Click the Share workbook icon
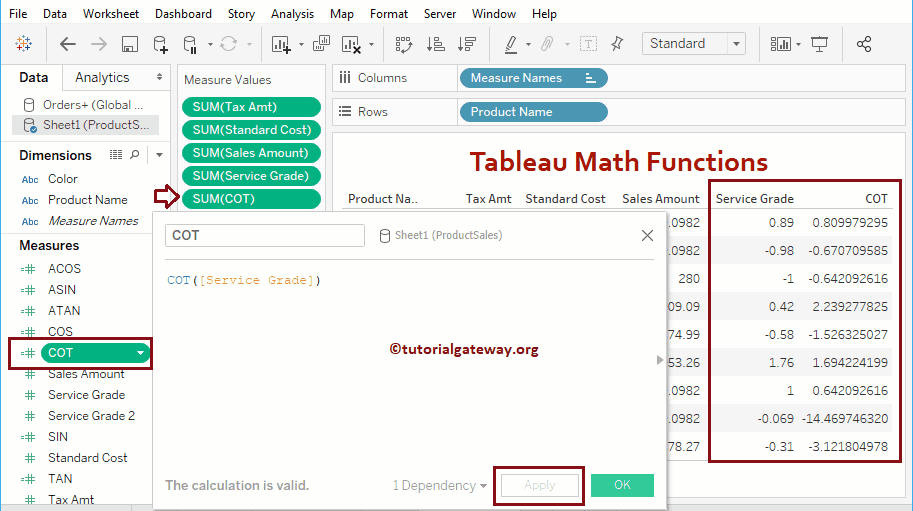913x511 pixels. [864, 44]
